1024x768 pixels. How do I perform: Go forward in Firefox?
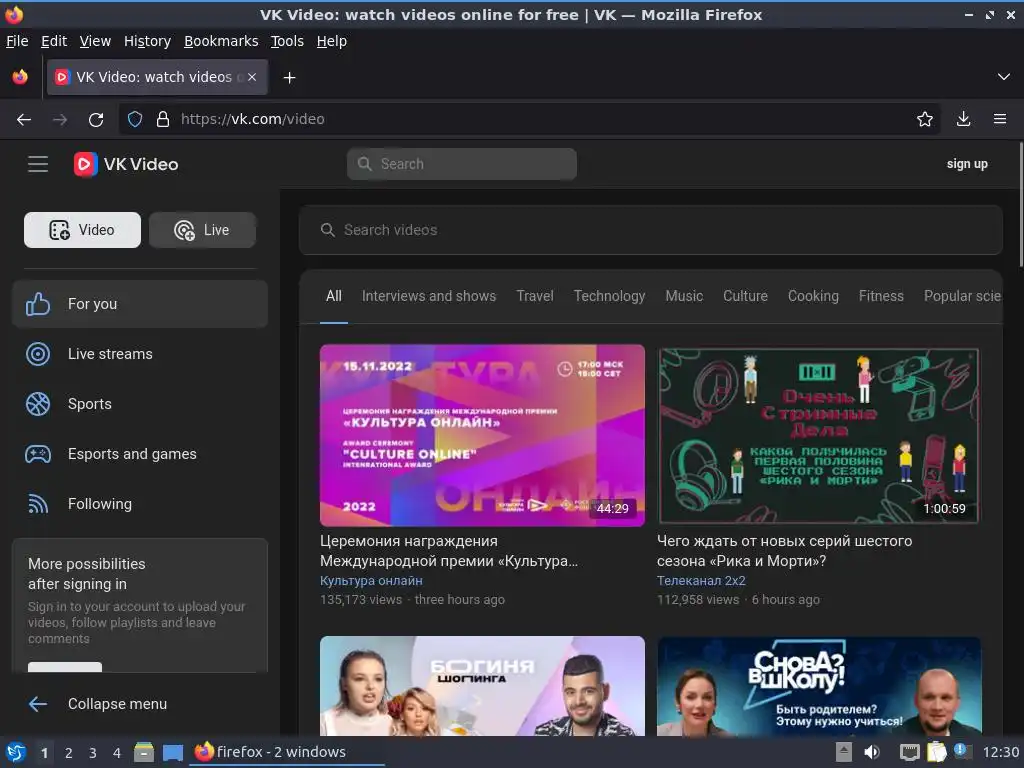60,119
